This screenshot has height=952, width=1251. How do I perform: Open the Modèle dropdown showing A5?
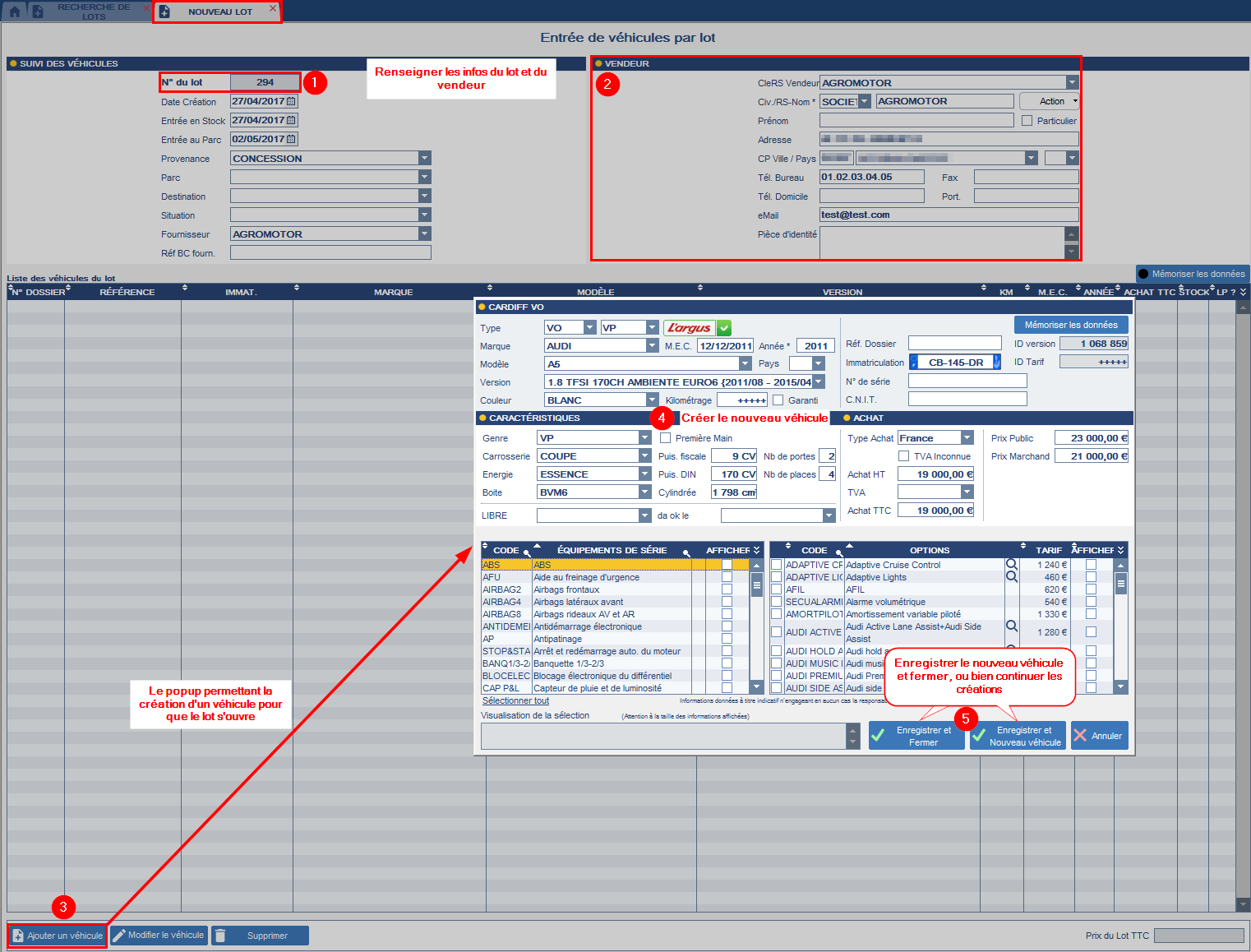pyautogui.click(x=745, y=364)
